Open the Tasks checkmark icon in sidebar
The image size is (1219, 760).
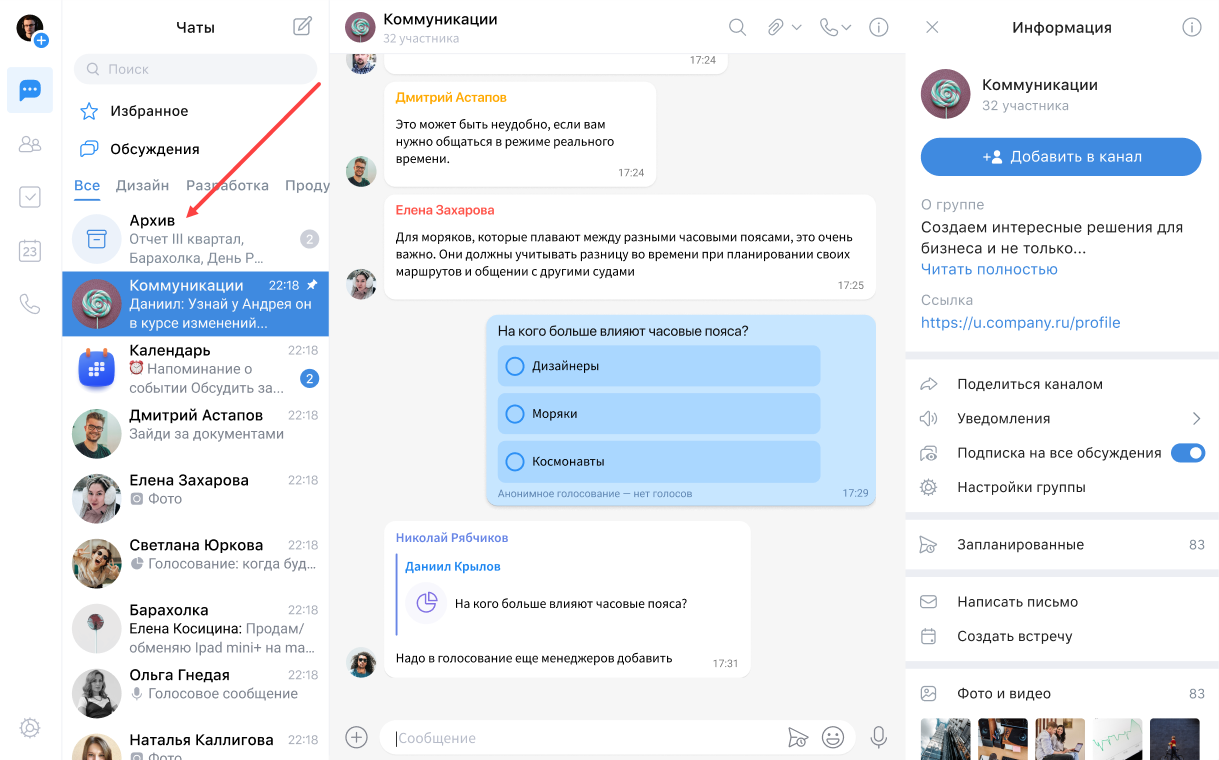coord(30,197)
